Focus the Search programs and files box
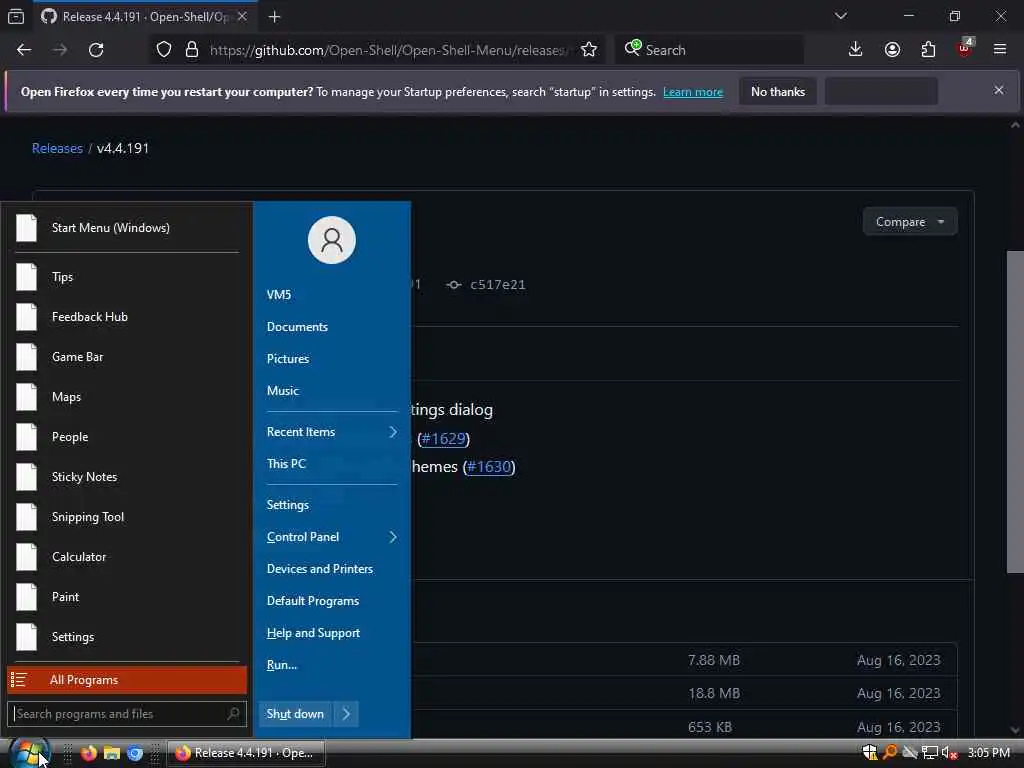 pos(127,714)
